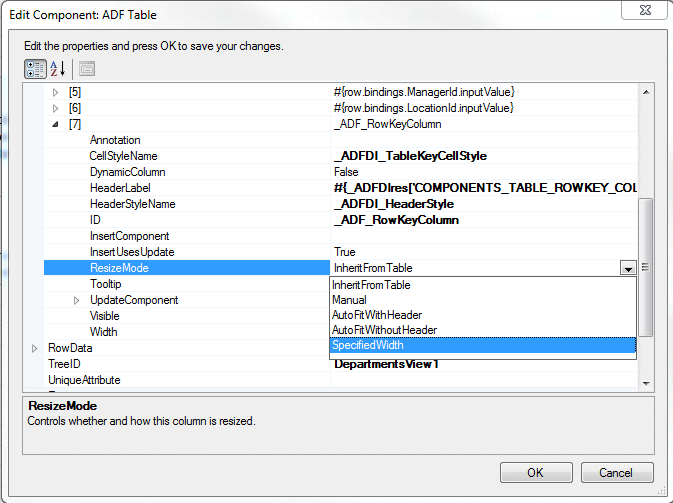Edit the HeaderLabel expression value

484,188
